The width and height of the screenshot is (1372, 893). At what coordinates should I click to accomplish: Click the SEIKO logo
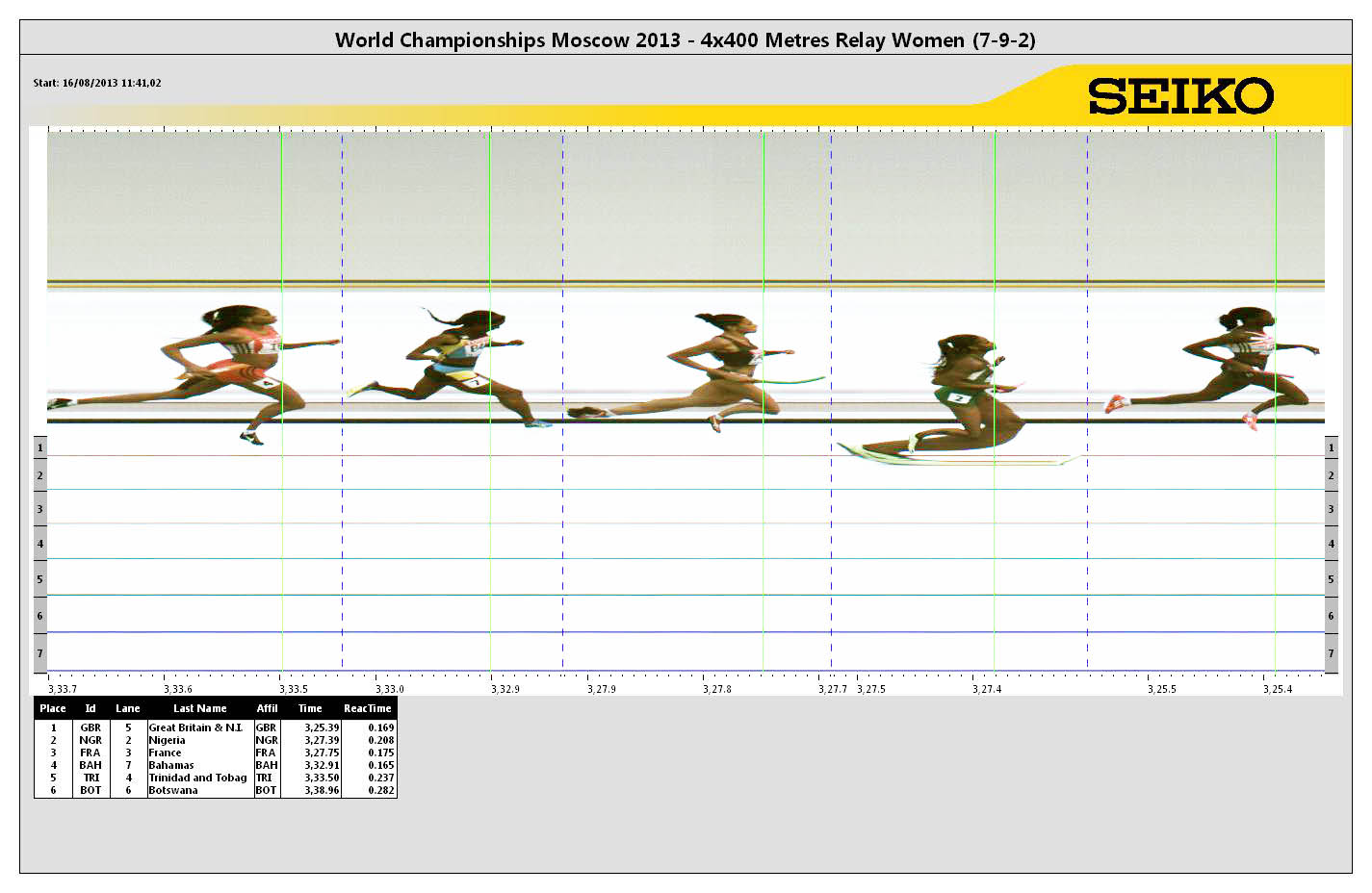(1180, 96)
